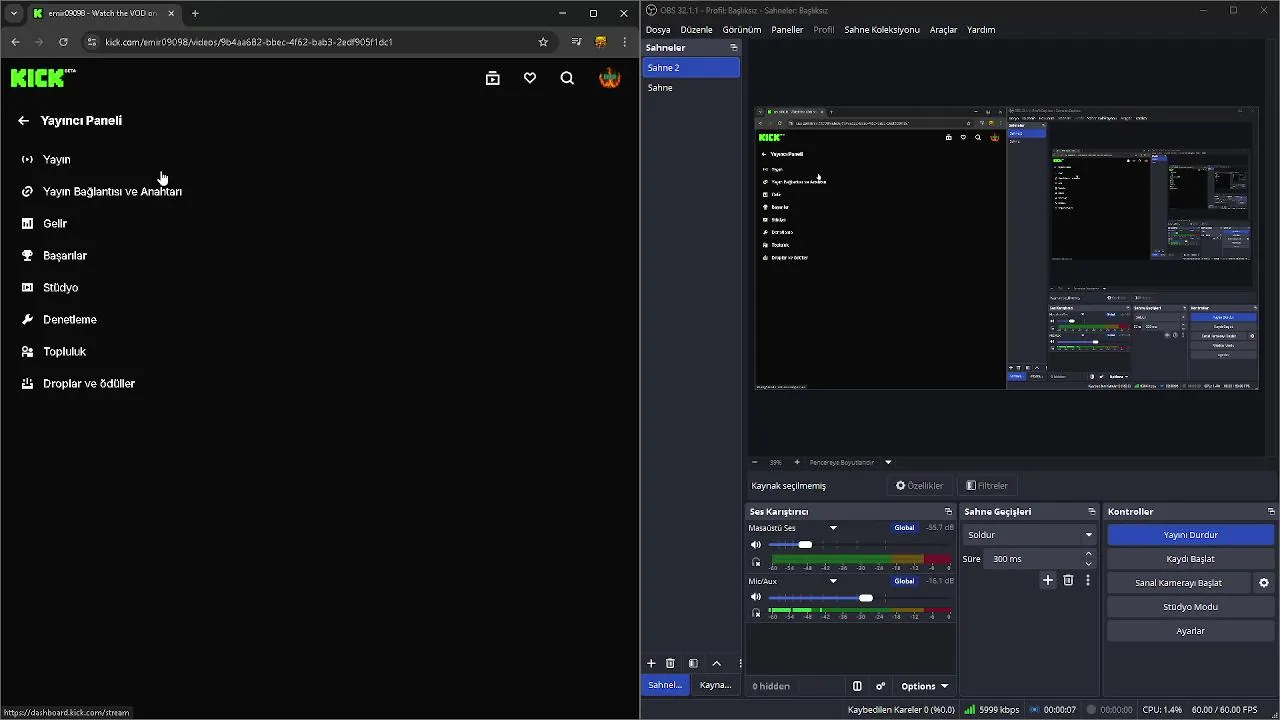This screenshot has width=1280, height=720.
Task: Enable Stüdyo Modu
Action: point(1190,607)
